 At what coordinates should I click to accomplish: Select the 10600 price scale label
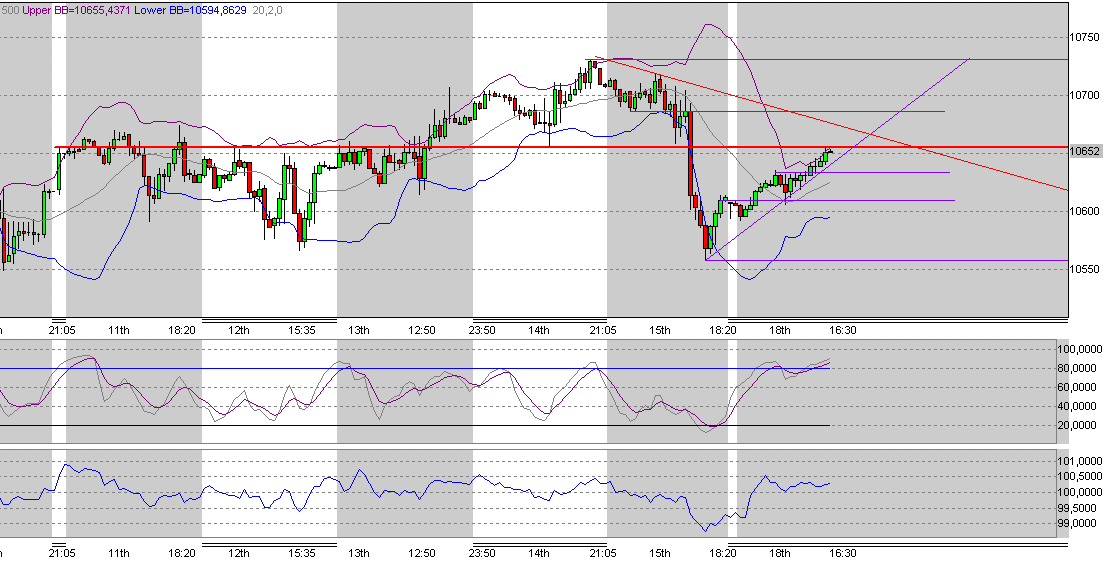coord(1085,211)
